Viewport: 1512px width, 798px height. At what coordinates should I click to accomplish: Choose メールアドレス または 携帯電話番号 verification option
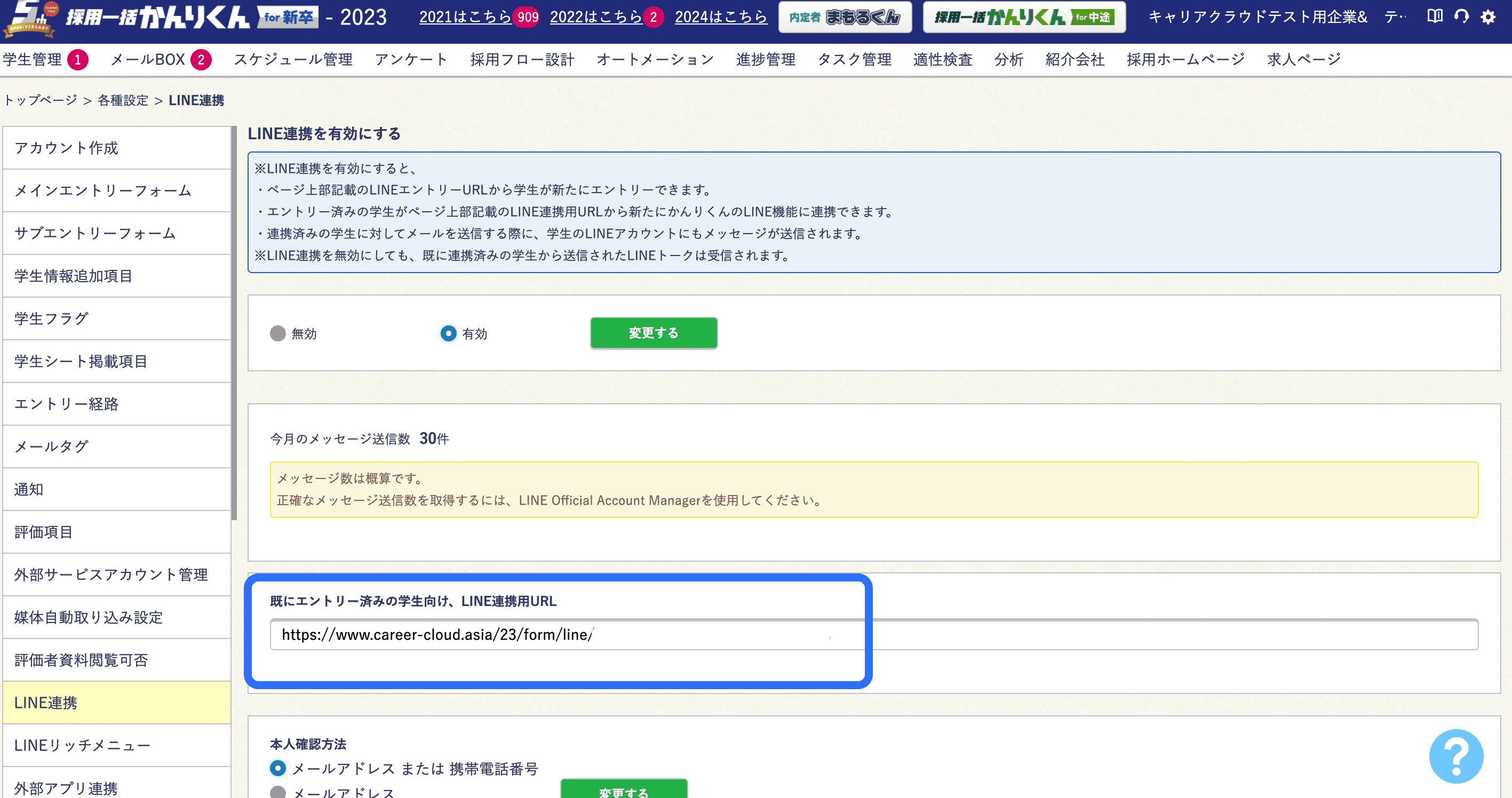pos(277,768)
